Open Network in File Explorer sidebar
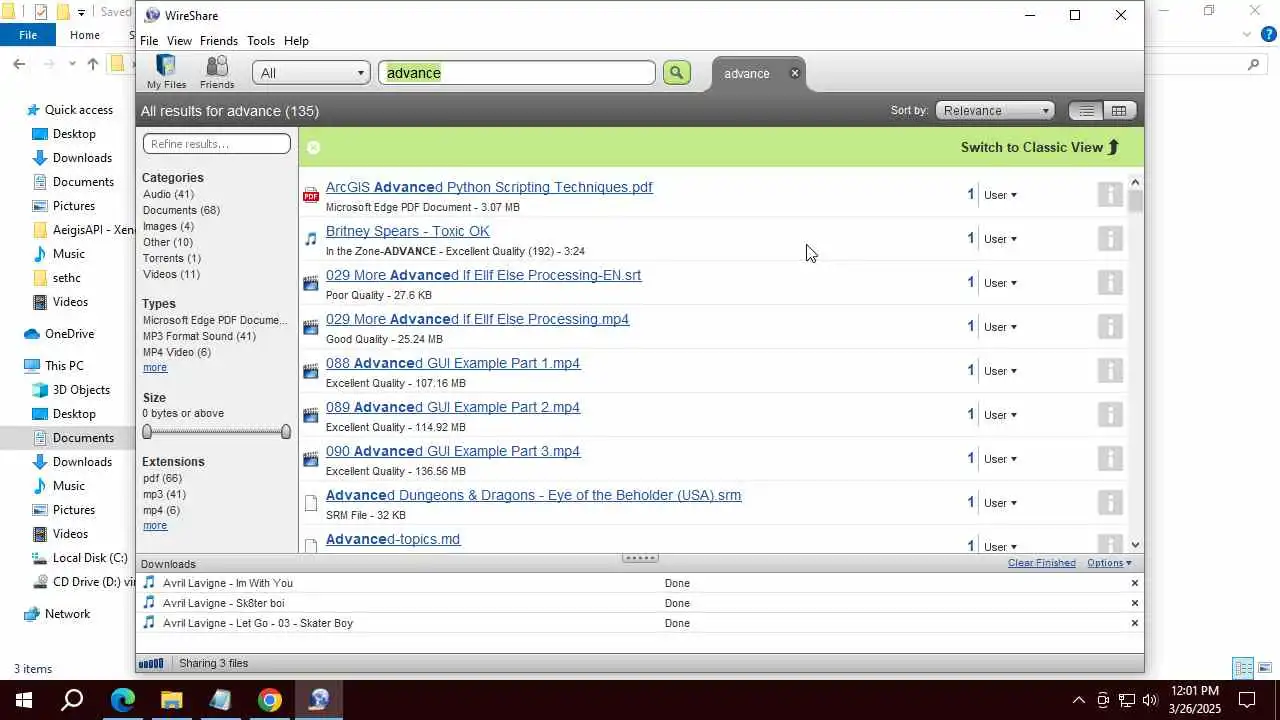The width and height of the screenshot is (1280, 720). (x=67, y=614)
